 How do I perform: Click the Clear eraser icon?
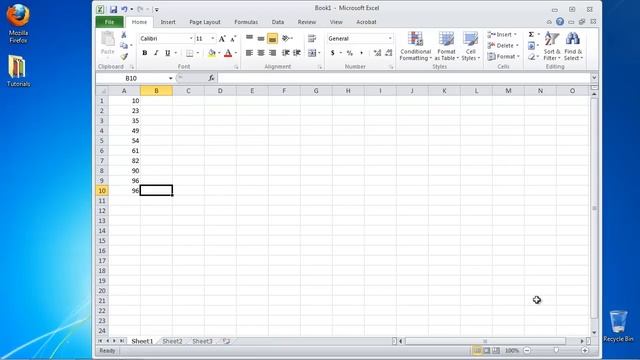tap(531, 57)
